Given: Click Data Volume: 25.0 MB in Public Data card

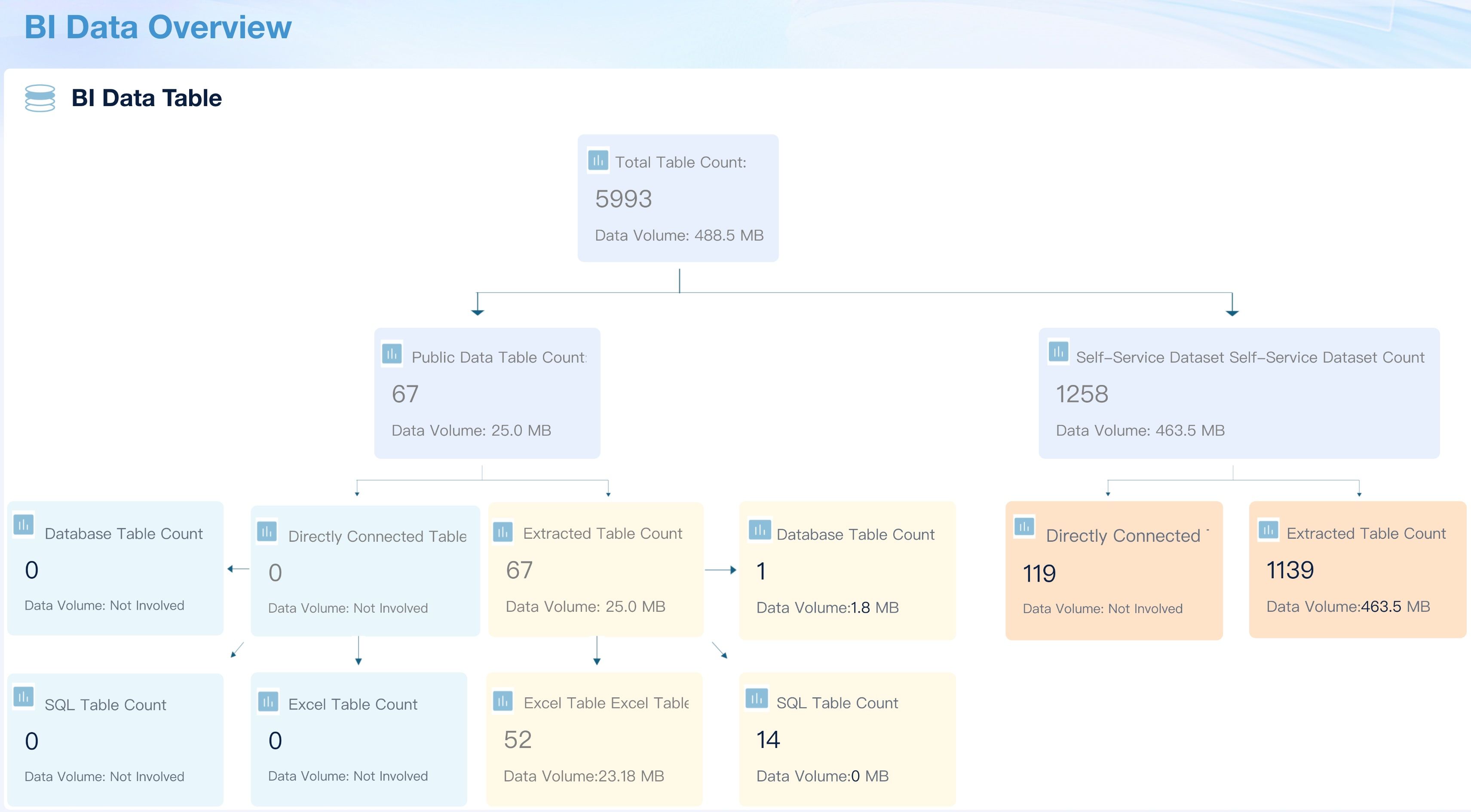Looking at the screenshot, I should coord(471,430).
